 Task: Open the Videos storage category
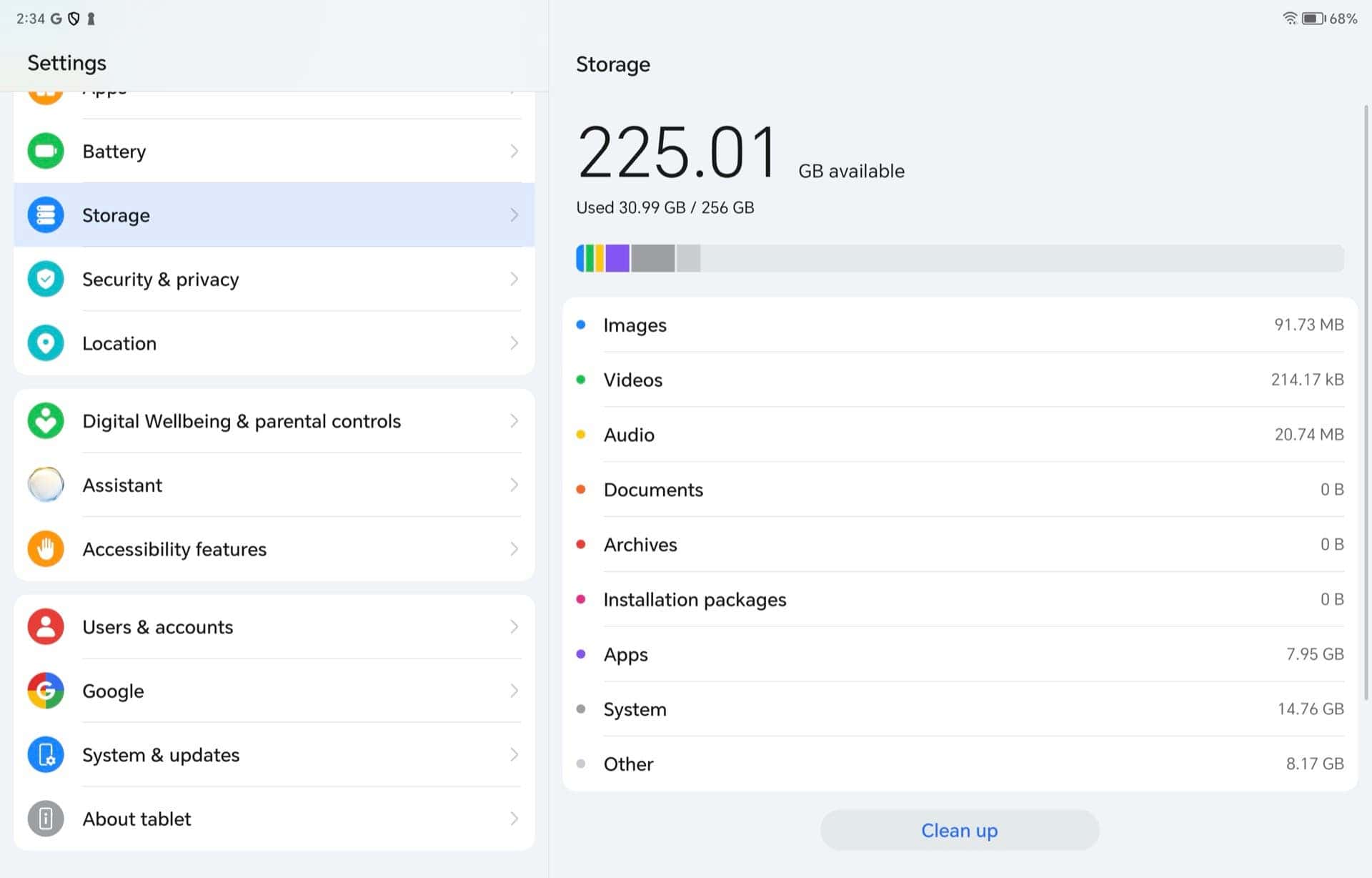click(960, 380)
